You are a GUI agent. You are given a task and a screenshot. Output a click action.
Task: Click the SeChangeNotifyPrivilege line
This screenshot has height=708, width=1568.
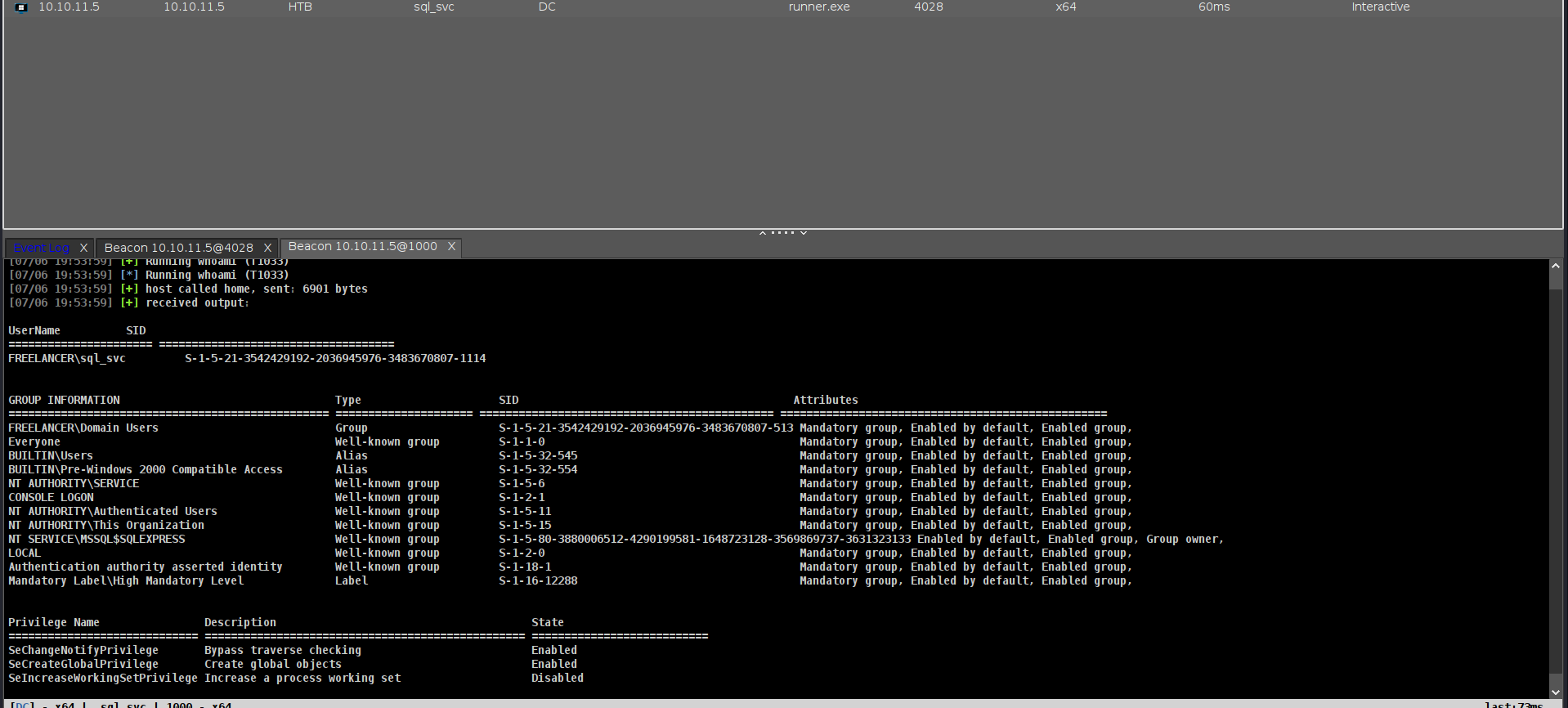(x=293, y=650)
